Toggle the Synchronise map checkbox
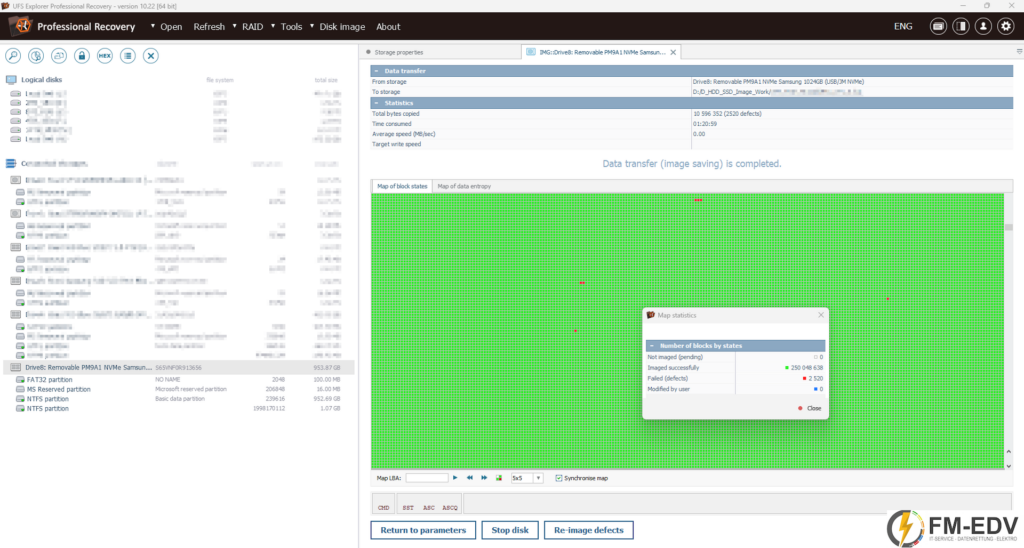This screenshot has width=1024, height=548. coord(558,478)
